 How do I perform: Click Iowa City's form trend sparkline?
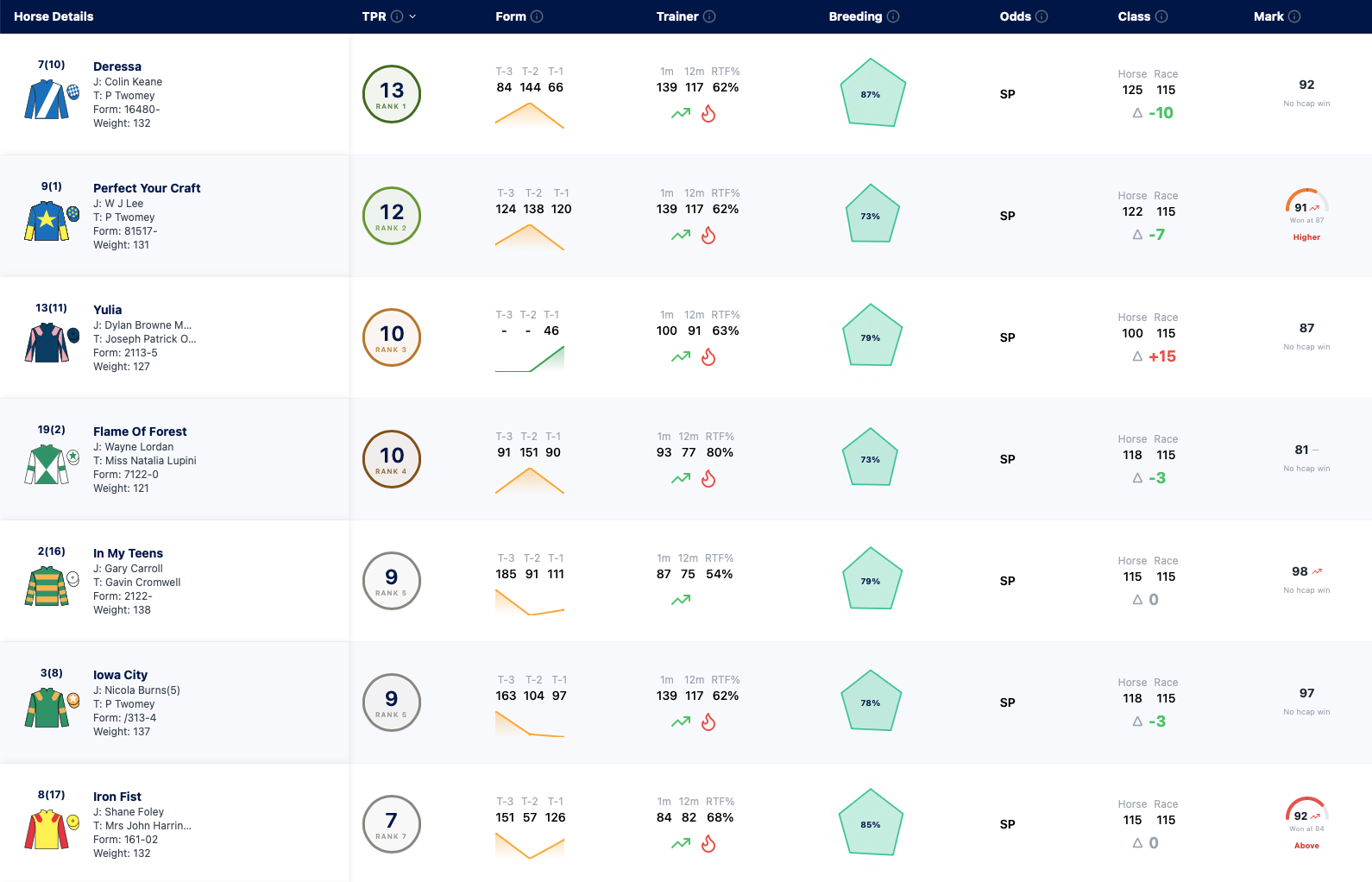coord(530,723)
